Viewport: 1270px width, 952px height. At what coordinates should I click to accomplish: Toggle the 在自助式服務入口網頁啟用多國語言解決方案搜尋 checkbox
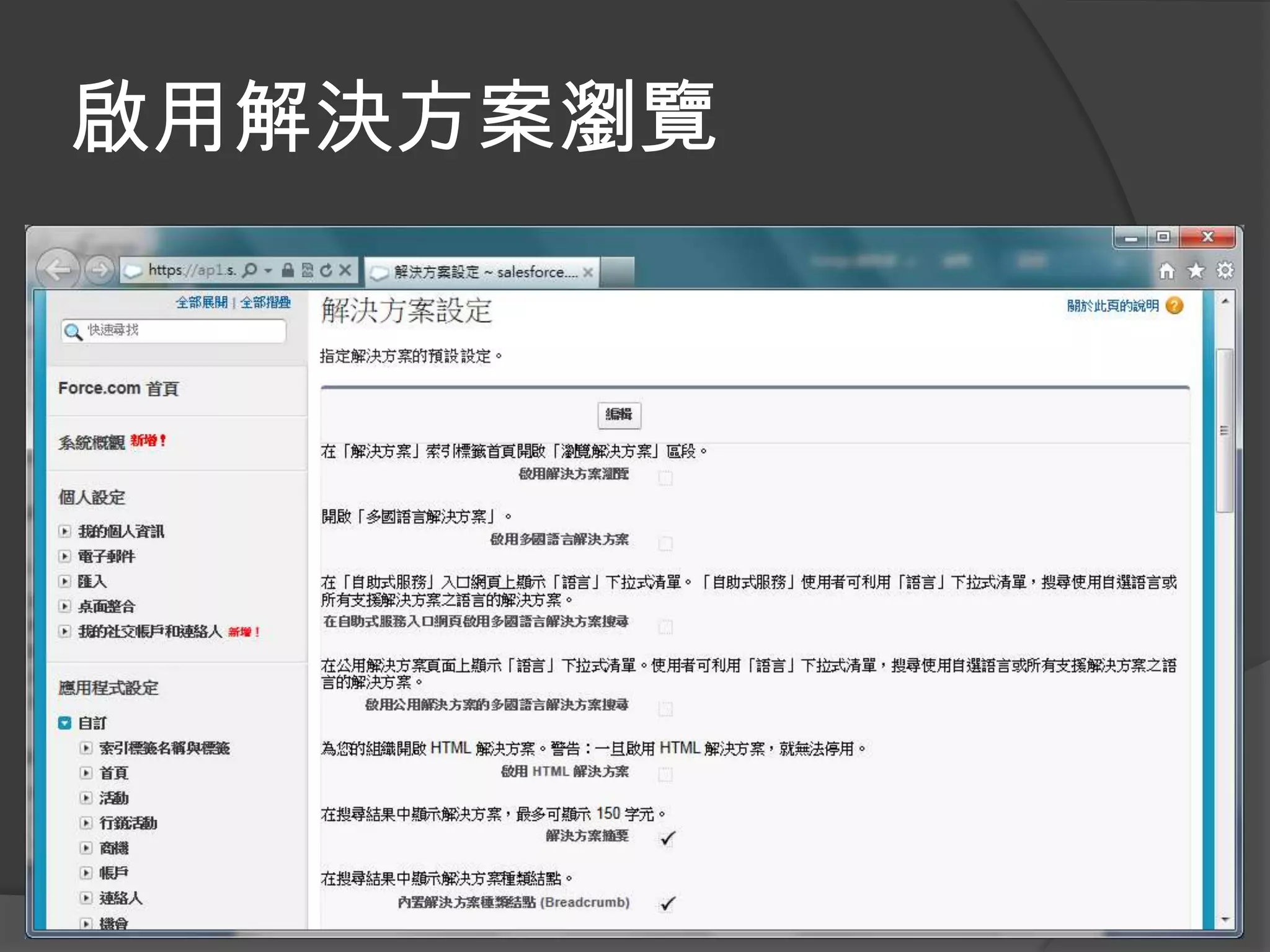click(665, 627)
